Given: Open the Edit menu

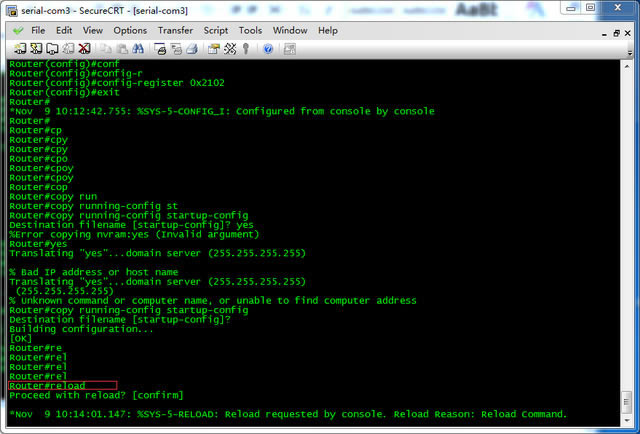Looking at the screenshot, I should 64,31.
